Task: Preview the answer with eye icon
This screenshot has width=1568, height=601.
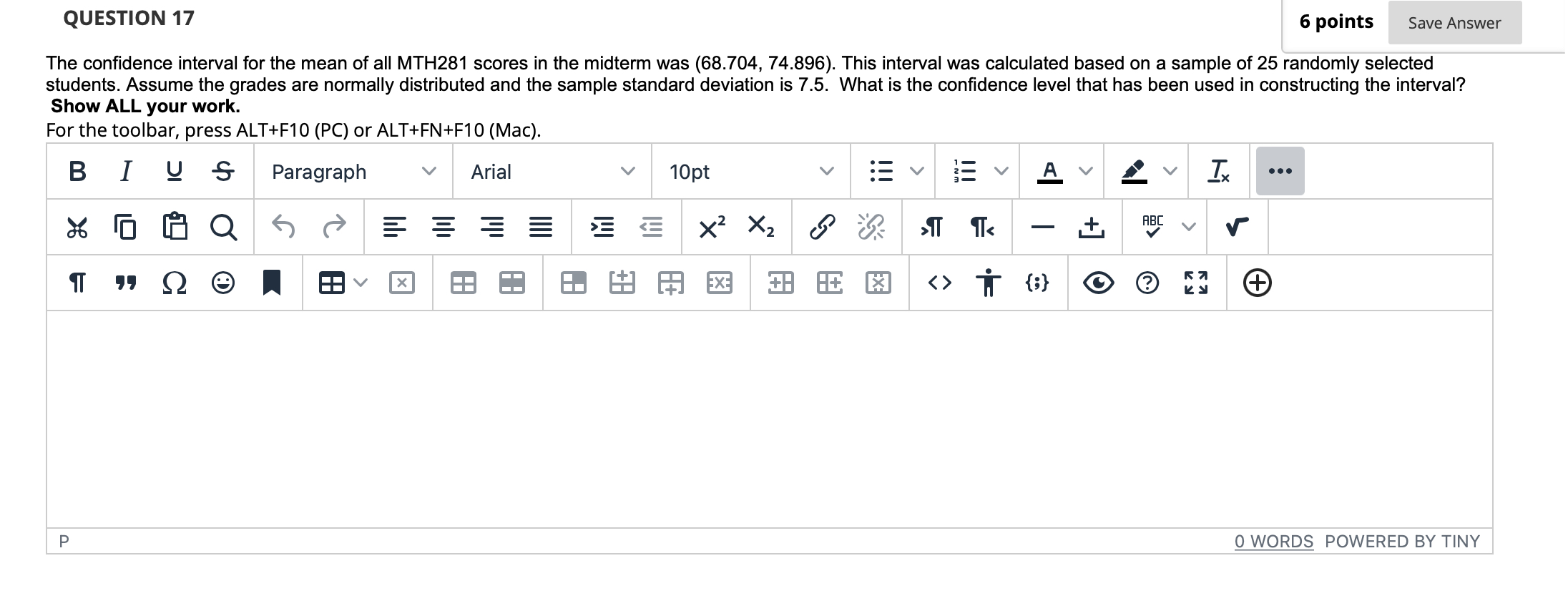Action: pyautogui.click(x=1099, y=283)
